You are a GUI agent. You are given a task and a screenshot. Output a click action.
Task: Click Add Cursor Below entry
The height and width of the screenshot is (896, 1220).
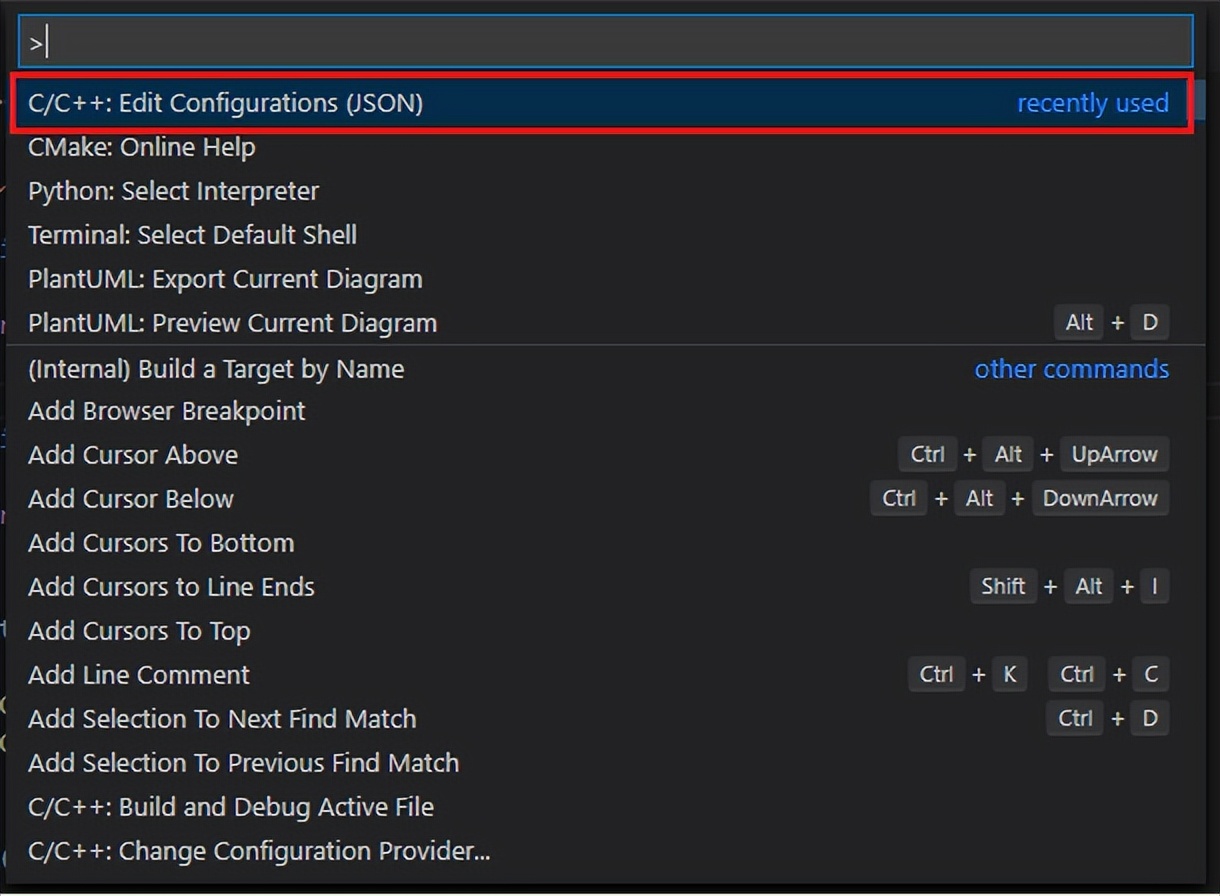pyautogui.click(x=131, y=499)
